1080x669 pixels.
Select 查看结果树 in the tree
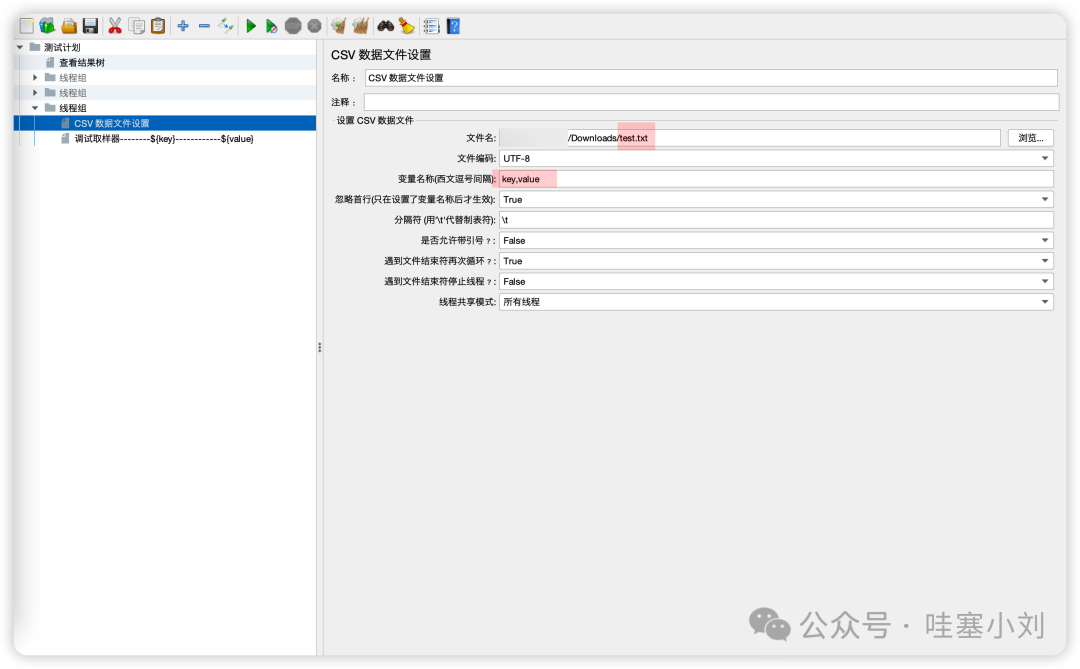pos(81,63)
